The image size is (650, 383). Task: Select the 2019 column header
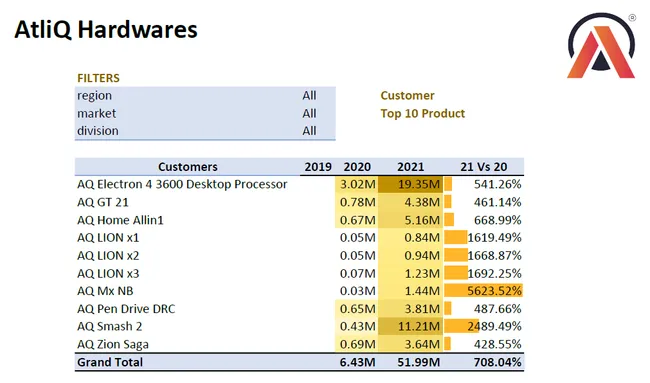(x=318, y=167)
